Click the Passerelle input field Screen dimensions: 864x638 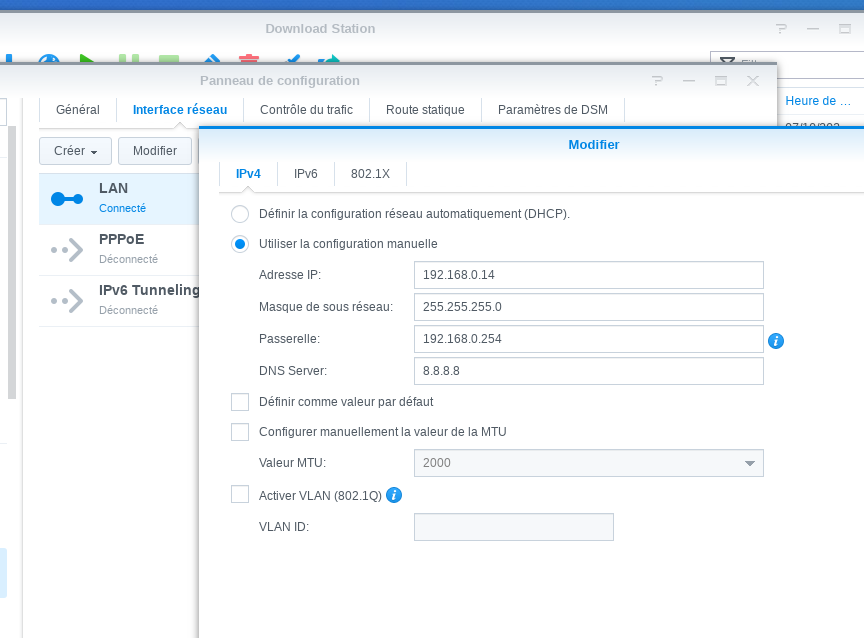point(588,339)
